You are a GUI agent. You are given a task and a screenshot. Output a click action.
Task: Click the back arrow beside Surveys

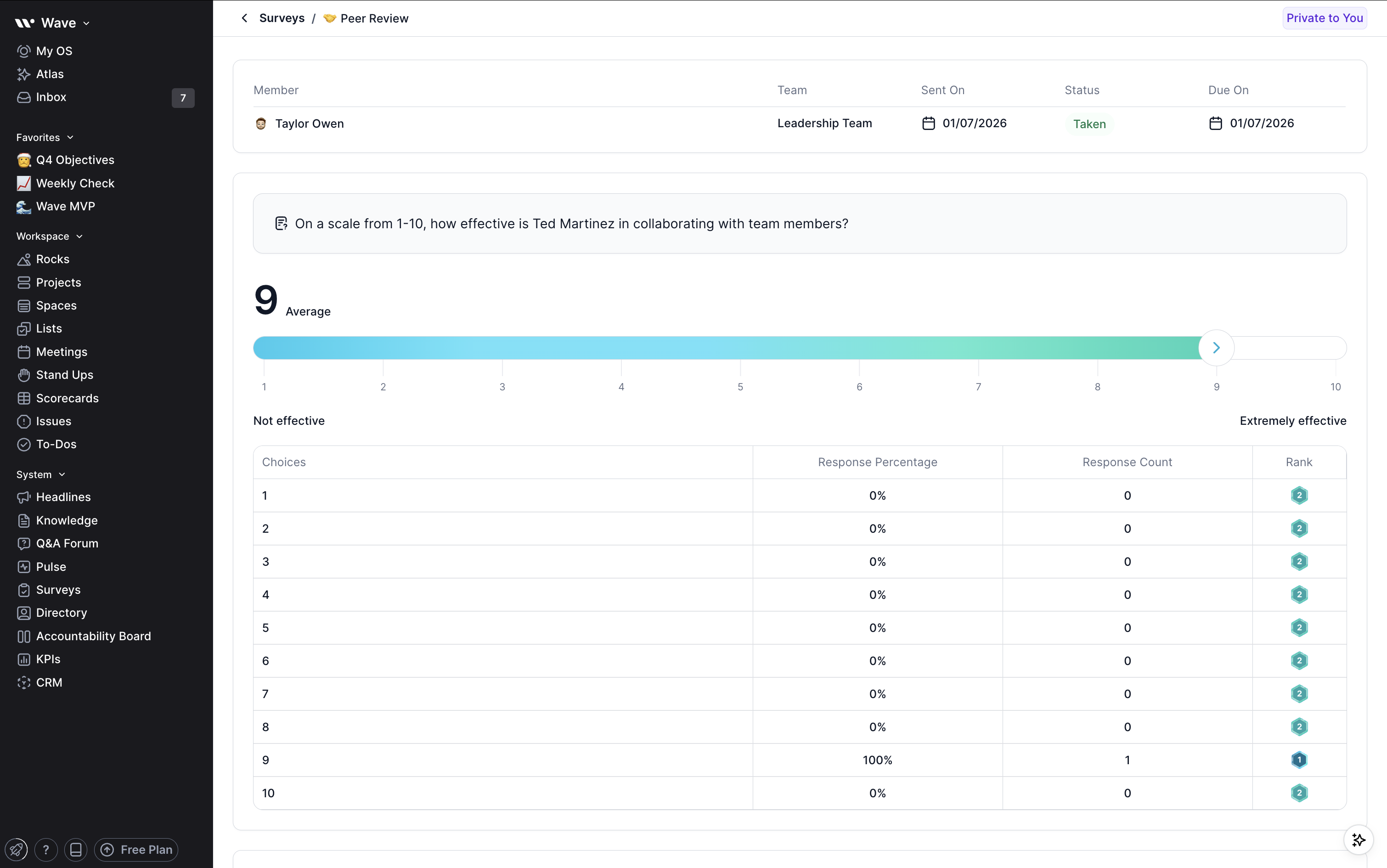pyautogui.click(x=244, y=18)
